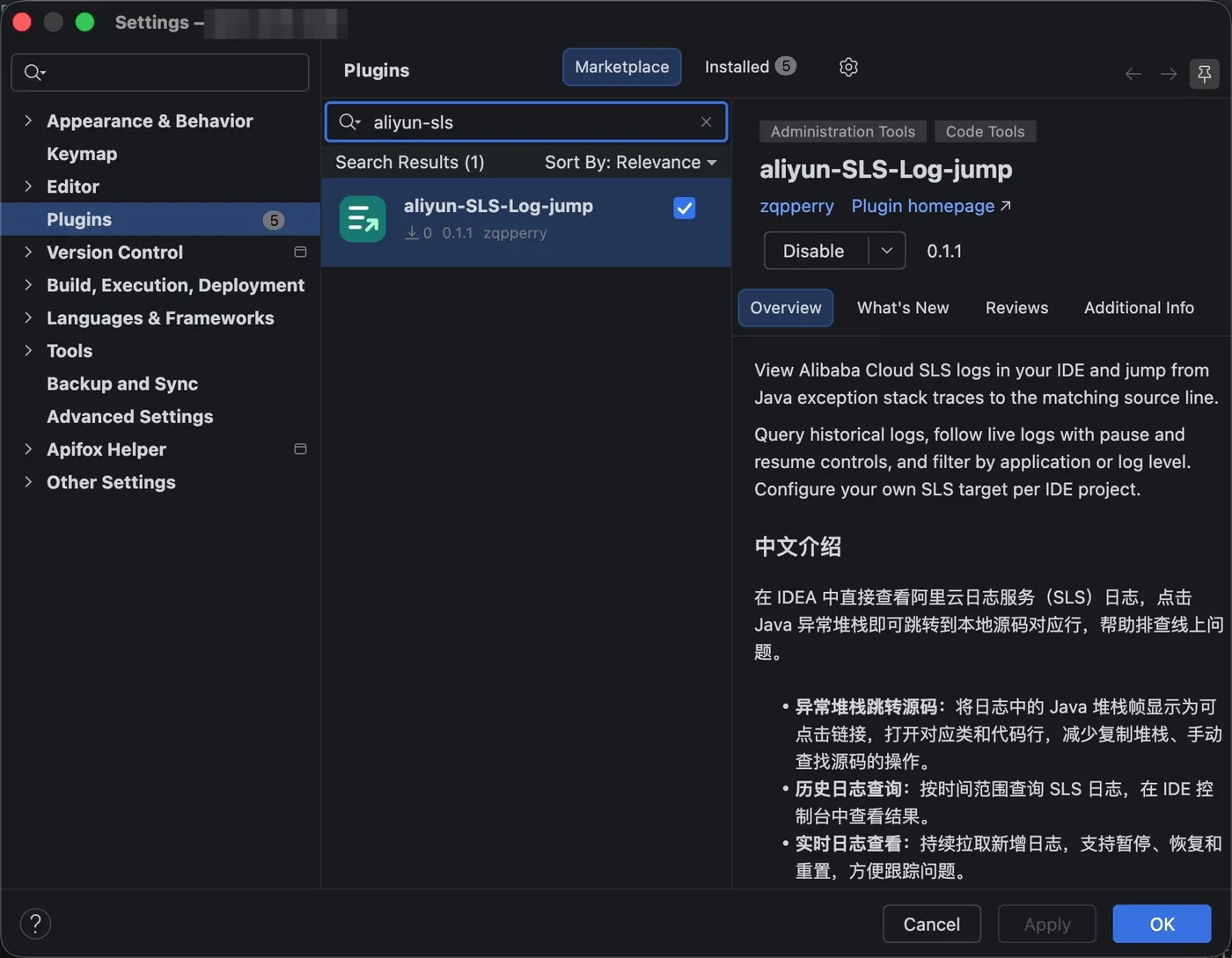Expand the Editor settings node
Viewport: 1232px width, 958px height.
click(x=28, y=186)
